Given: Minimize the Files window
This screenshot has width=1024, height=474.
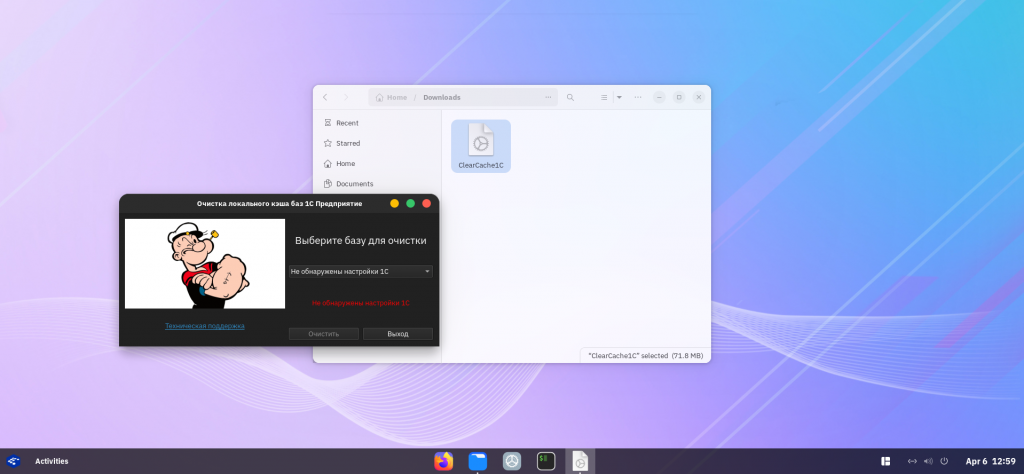Looking at the screenshot, I should pos(660,97).
